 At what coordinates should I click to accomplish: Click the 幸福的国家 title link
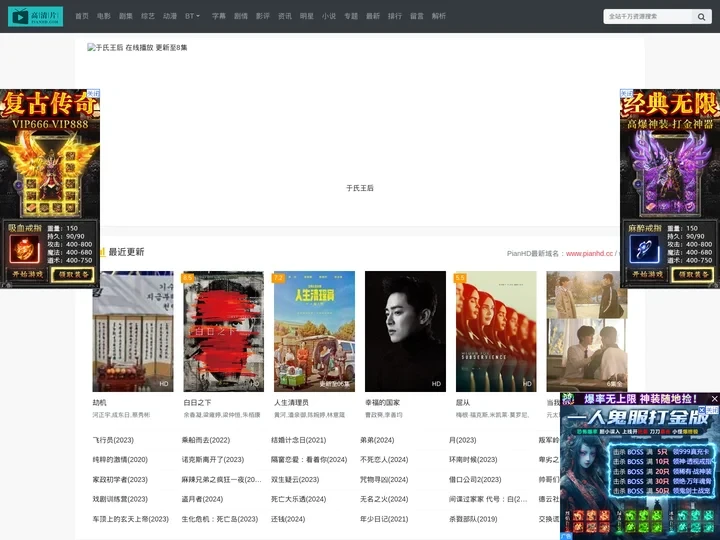click(382, 403)
